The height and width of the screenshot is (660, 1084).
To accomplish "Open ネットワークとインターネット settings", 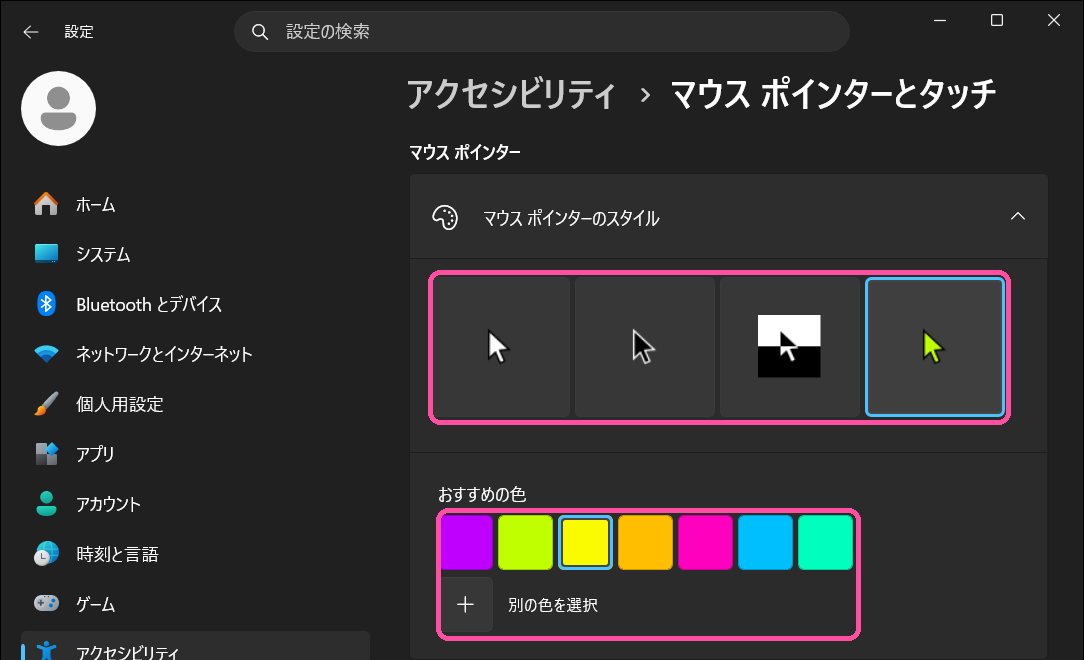I will coord(195,354).
